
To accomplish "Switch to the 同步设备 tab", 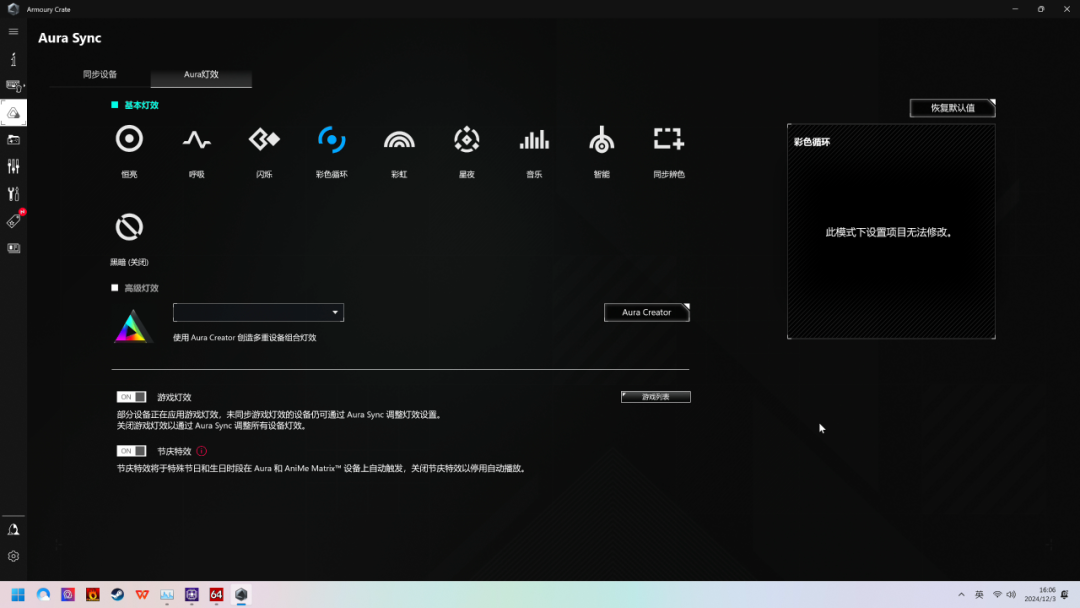I will coord(100,74).
